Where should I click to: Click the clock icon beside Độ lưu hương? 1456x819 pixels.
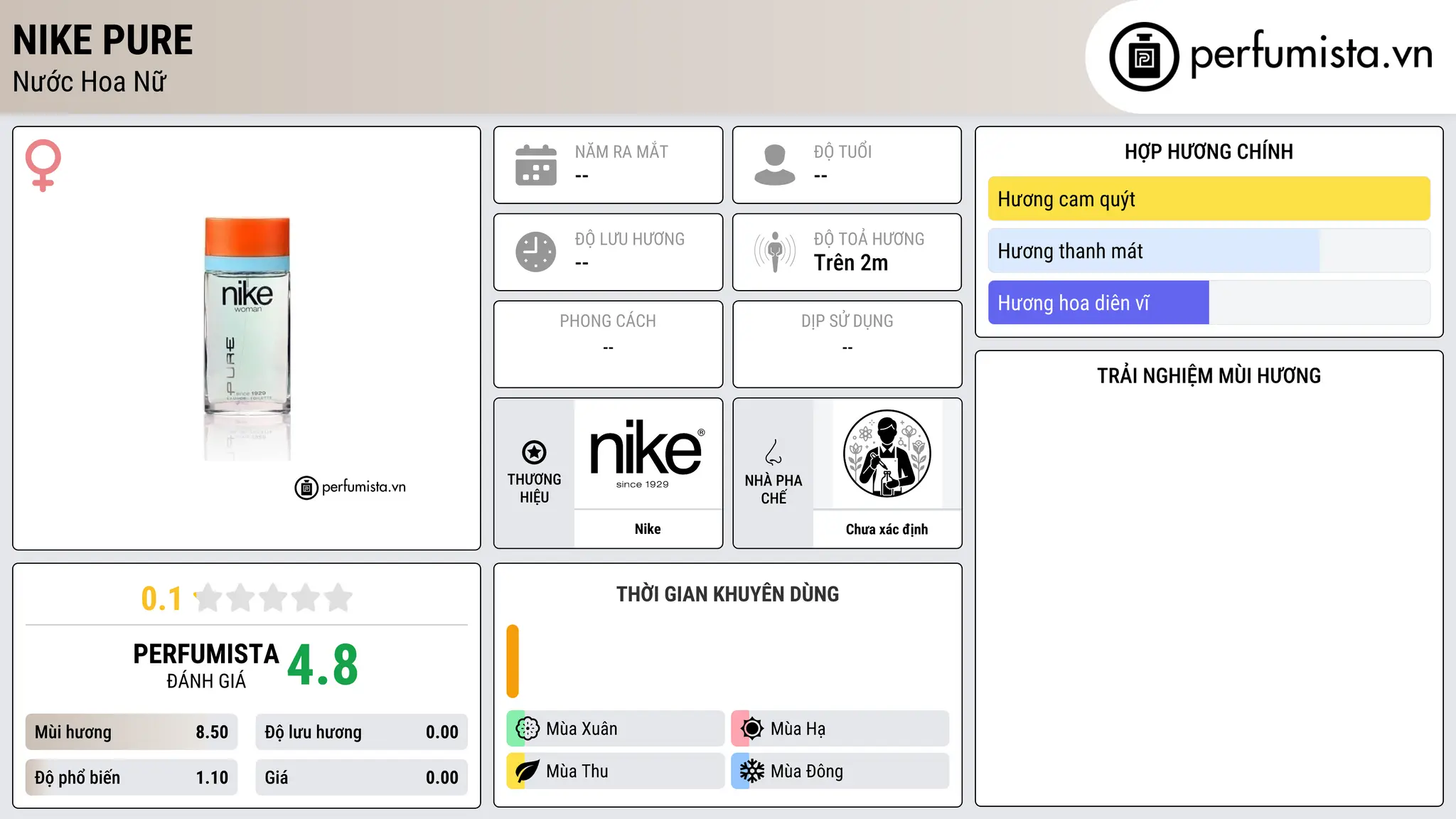[x=536, y=252]
